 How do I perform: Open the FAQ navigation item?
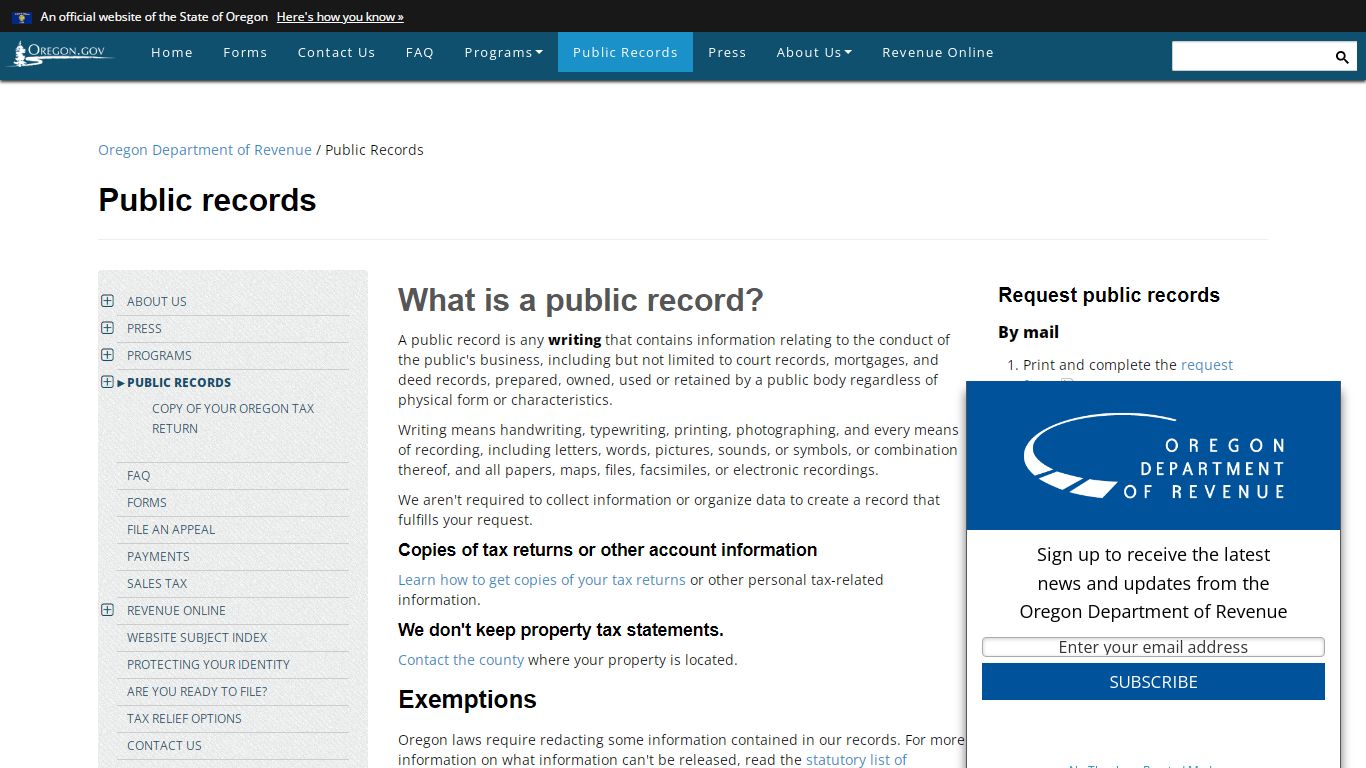(x=420, y=52)
